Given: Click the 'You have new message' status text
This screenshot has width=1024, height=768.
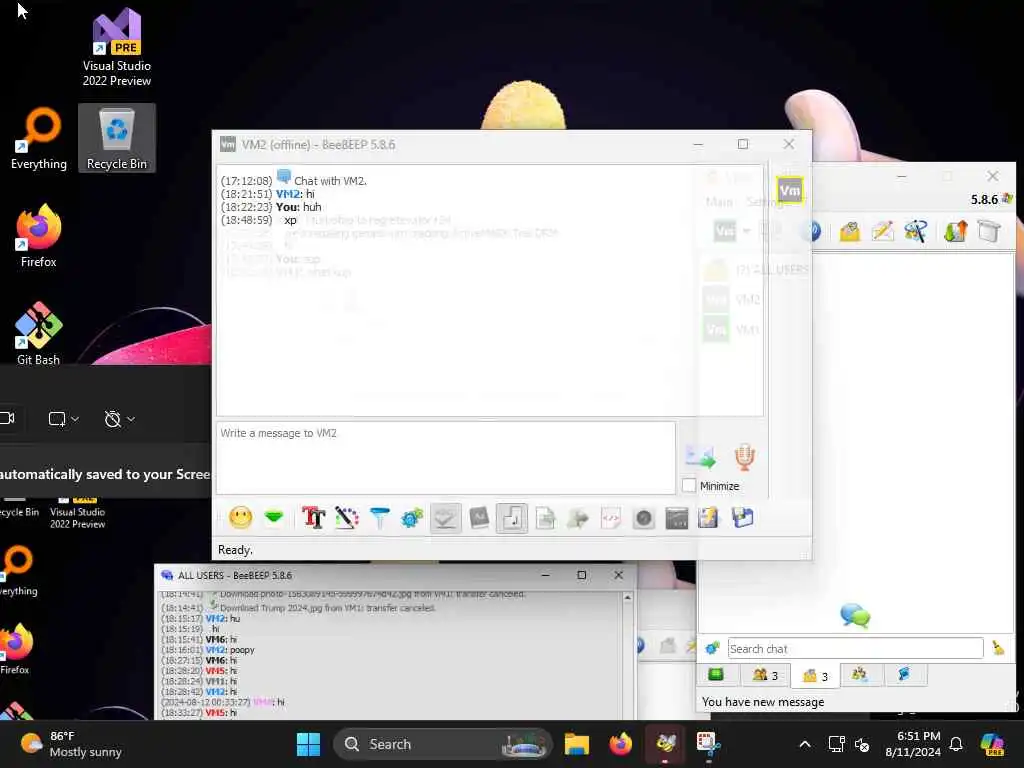Looking at the screenshot, I should [x=763, y=702].
